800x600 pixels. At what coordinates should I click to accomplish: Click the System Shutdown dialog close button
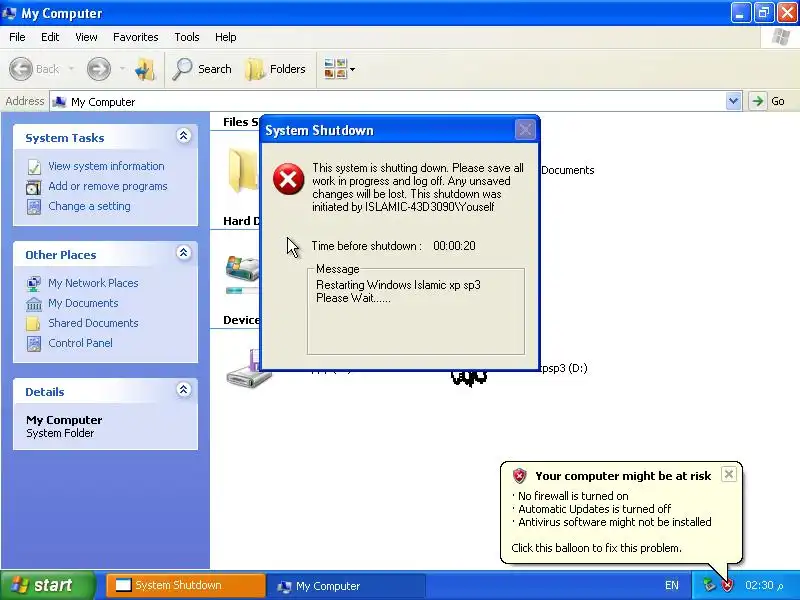pos(525,130)
